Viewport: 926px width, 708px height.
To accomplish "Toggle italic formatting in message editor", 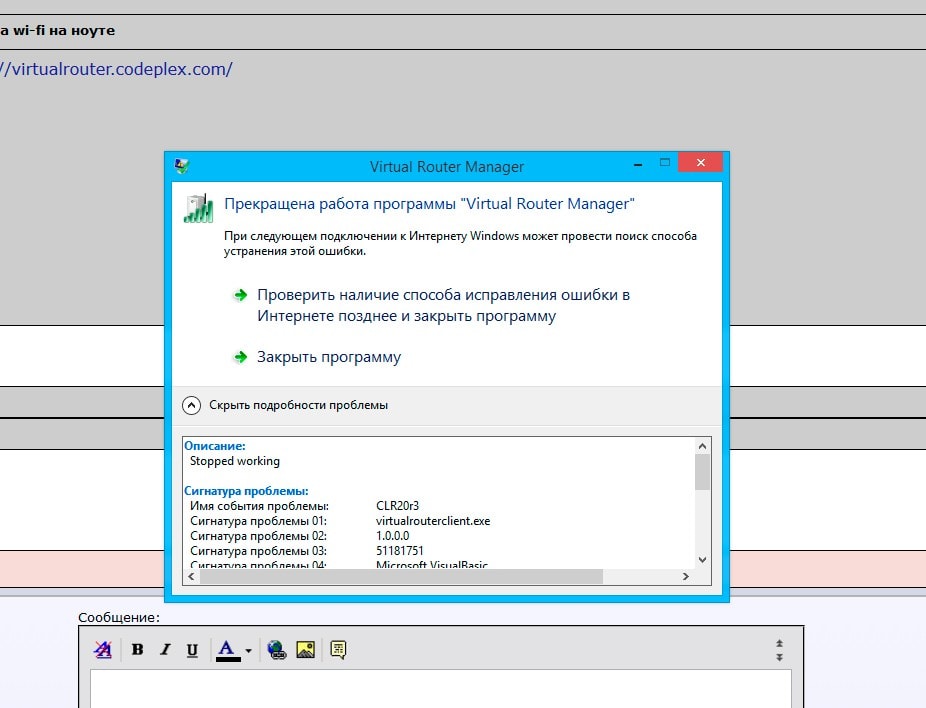I will tap(165, 649).
